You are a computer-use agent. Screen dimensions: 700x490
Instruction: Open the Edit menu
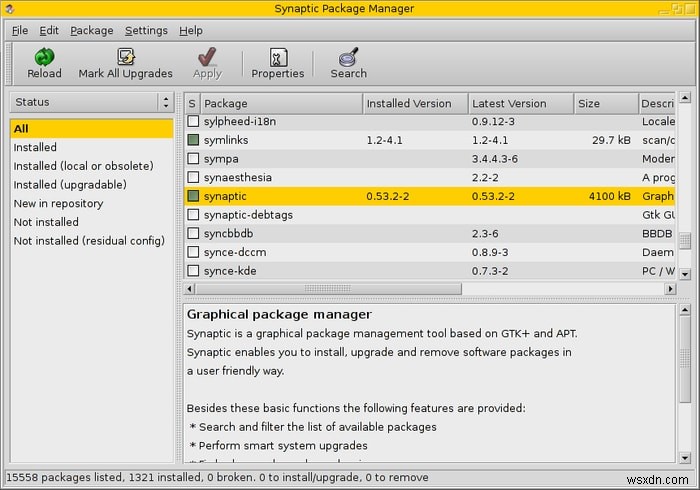pyautogui.click(x=49, y=30)
